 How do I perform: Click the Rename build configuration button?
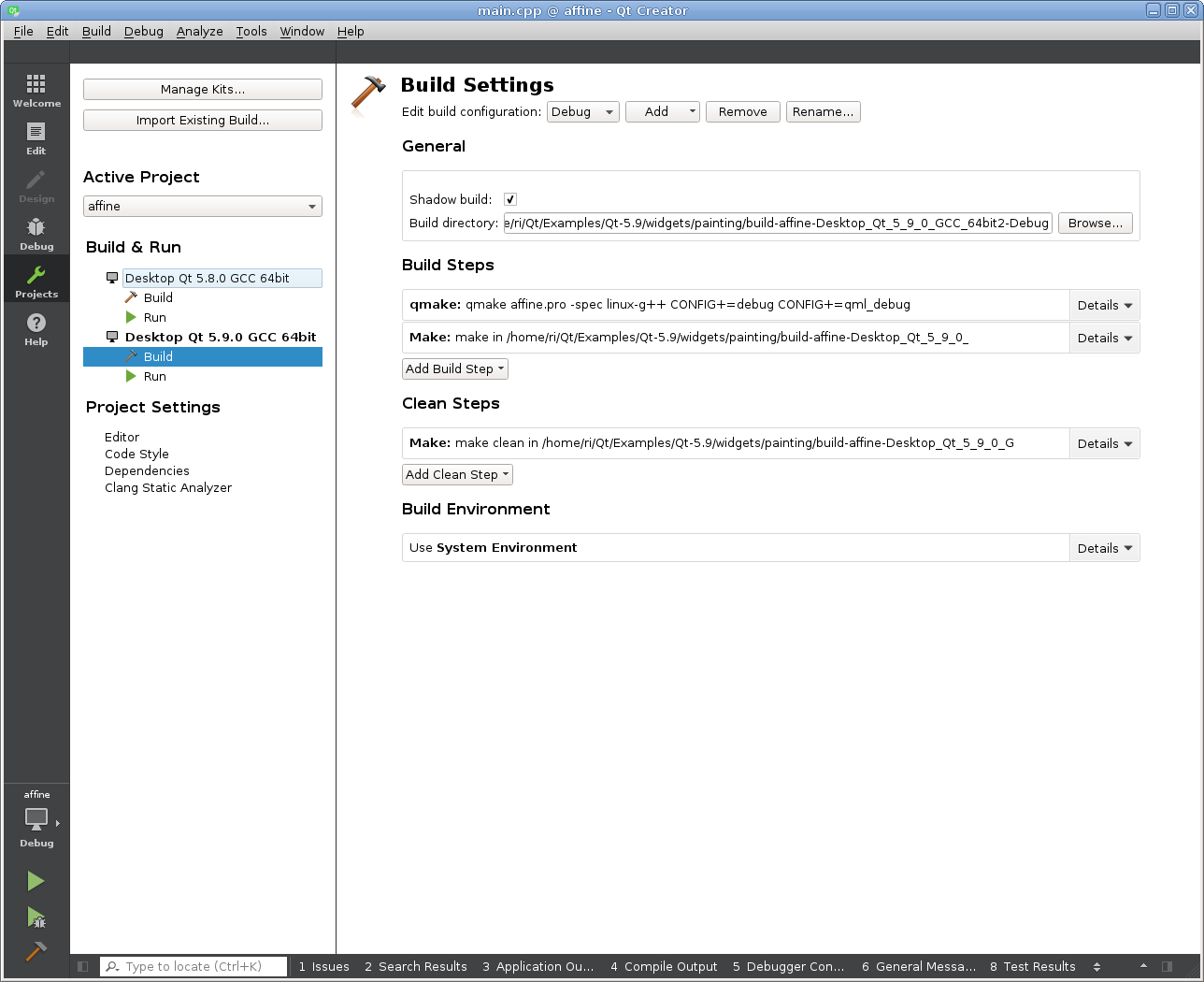pyautogui.click(x=824, y=111)
